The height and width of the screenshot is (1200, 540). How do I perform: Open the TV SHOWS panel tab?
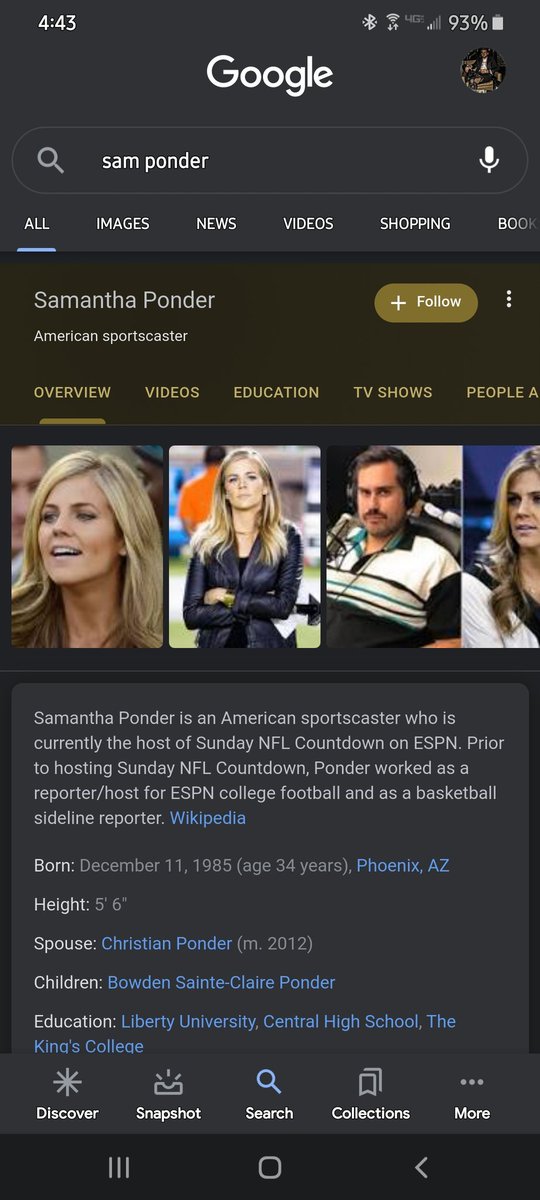click(x=393, y=392)
